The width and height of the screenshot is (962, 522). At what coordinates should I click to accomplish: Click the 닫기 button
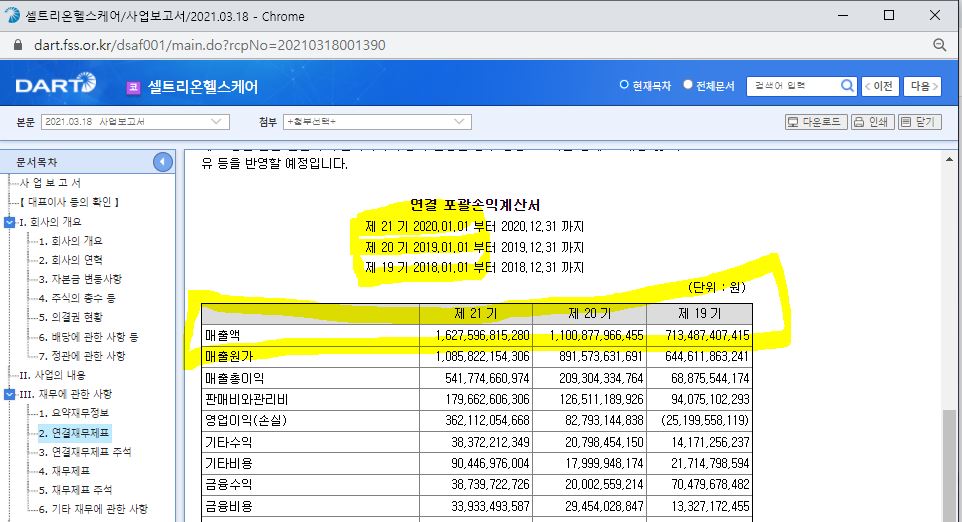919,122
